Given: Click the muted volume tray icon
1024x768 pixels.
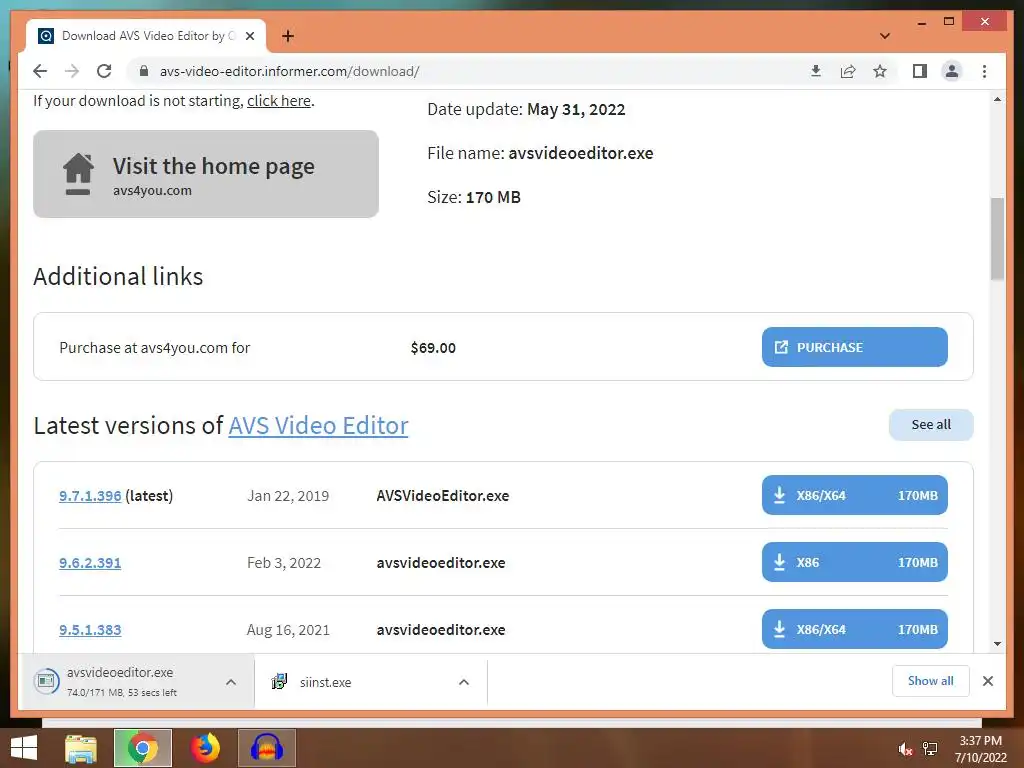Looking at the screenshot, I should tap(905, 749).
